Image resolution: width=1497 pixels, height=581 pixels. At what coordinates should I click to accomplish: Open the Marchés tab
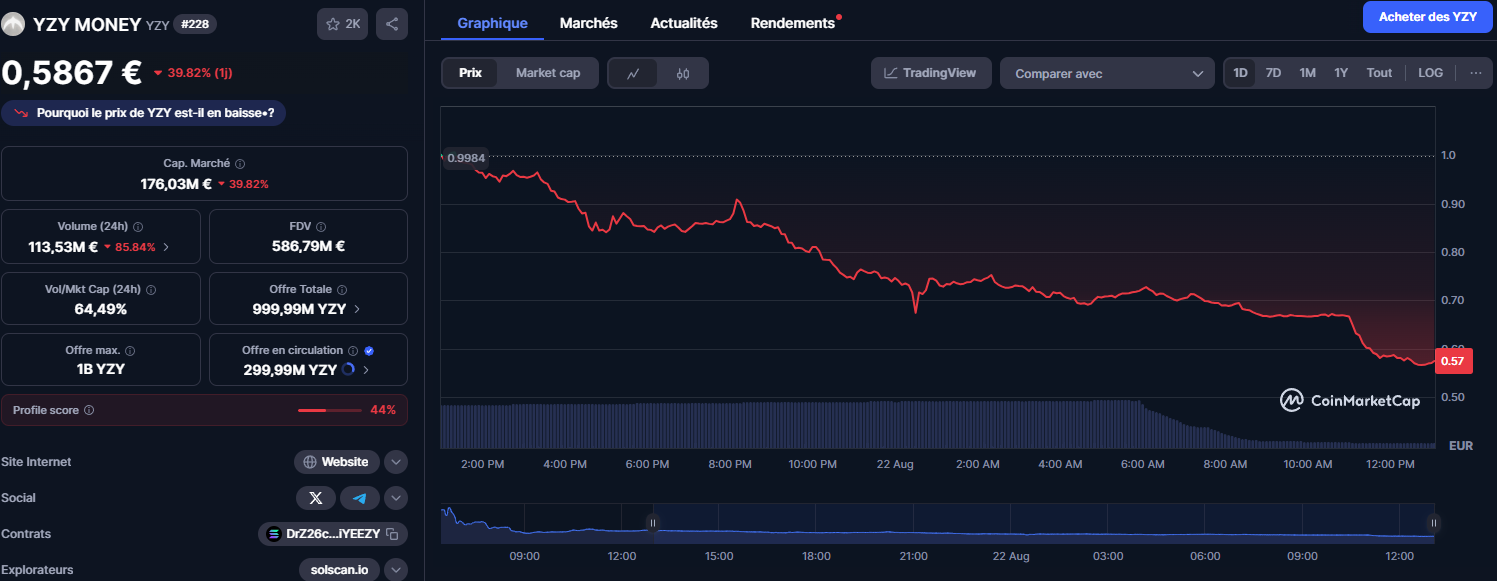[589, 23]
